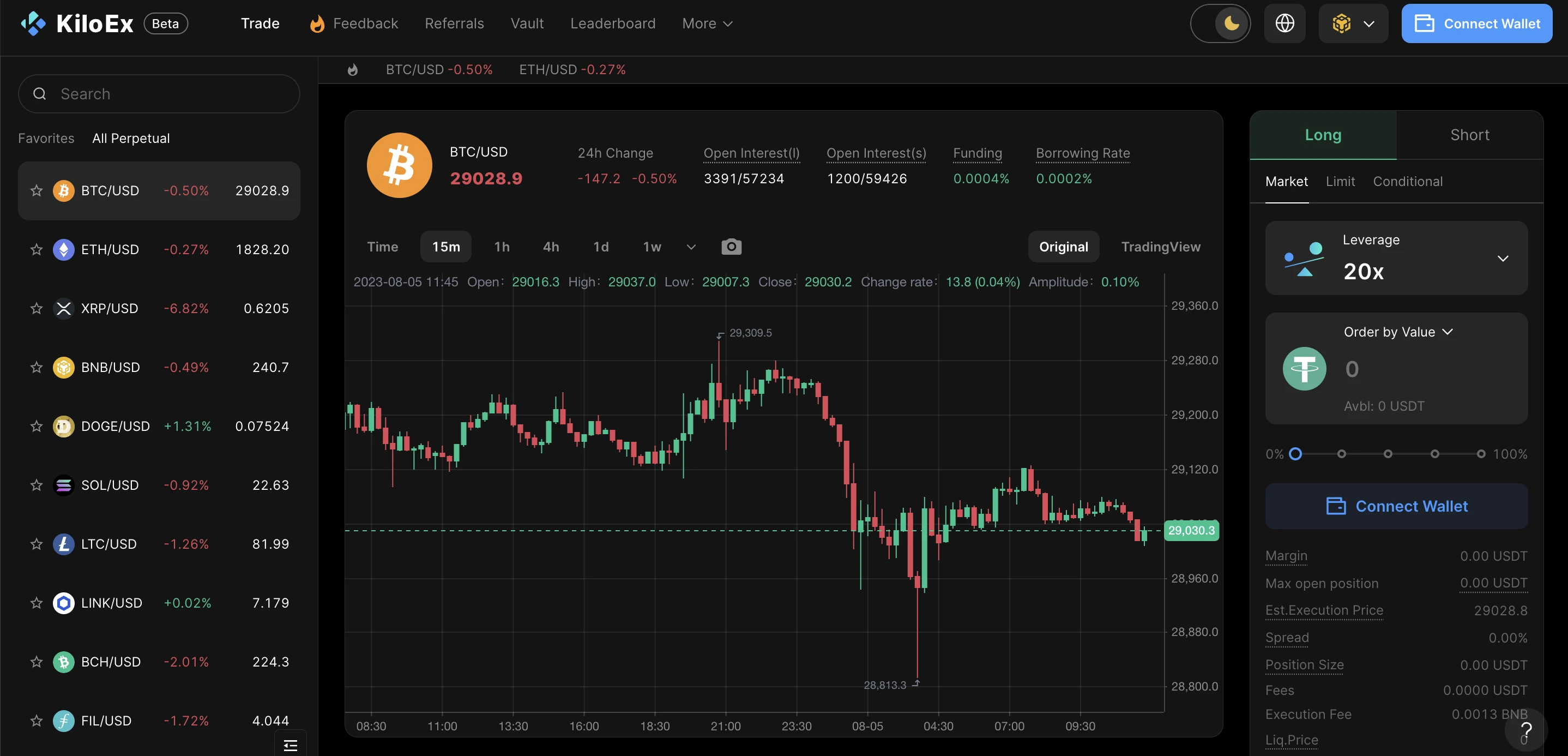Expand the More navigation menu

tap(706, 22)
